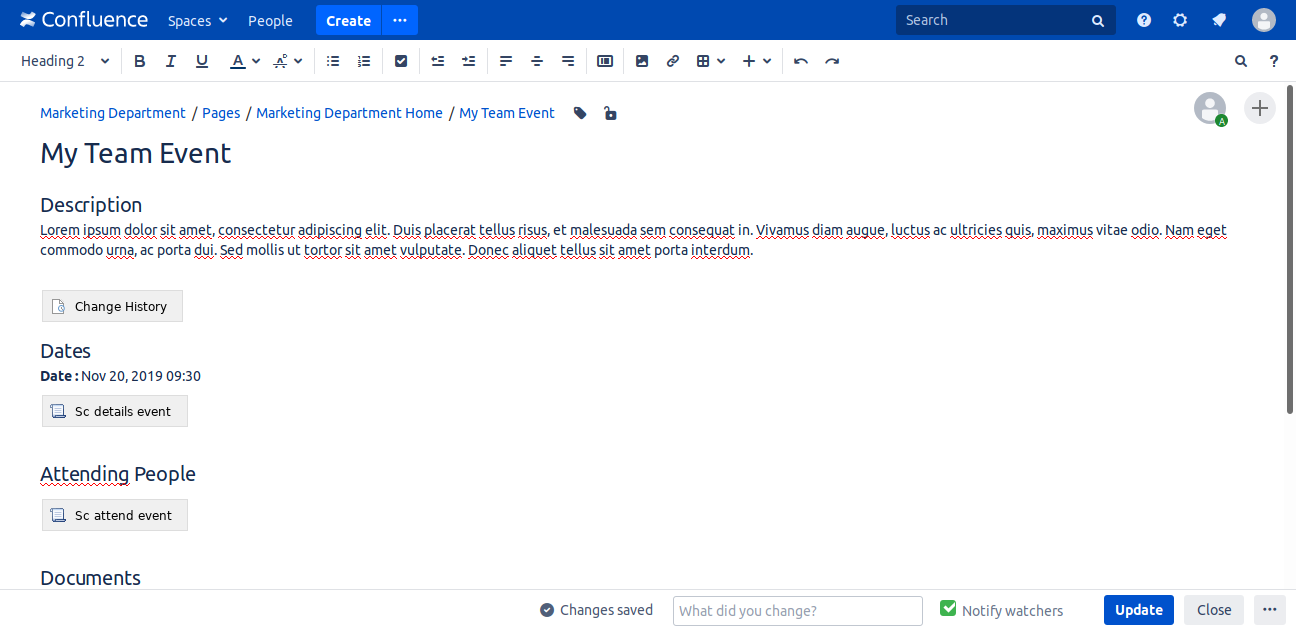
Task: Insert a link using the link icon
Action: [x=673, y=61]
